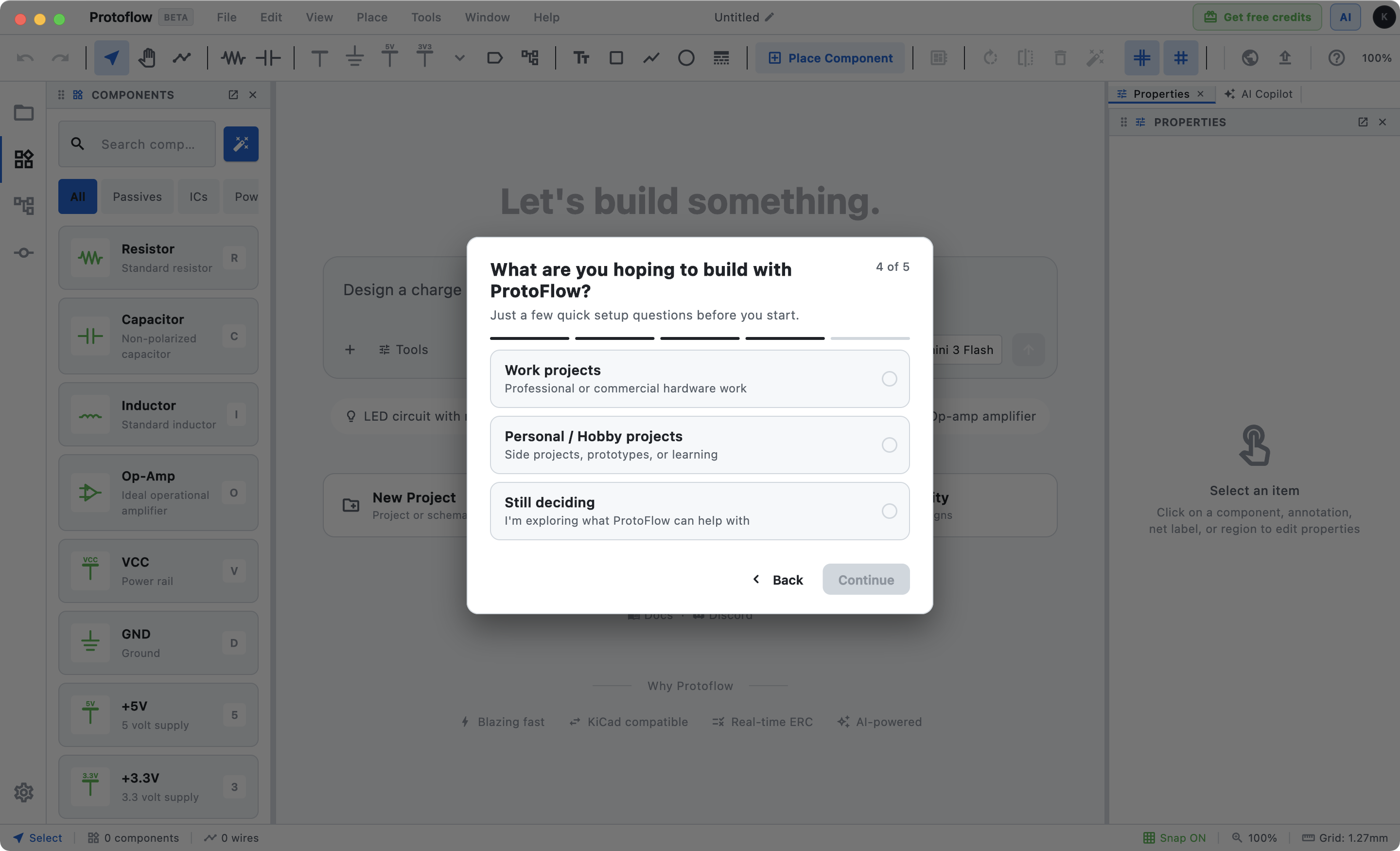Place the 5V supply symbol from toolbar
1400x851 pixels.
click(x=390, y=56)
